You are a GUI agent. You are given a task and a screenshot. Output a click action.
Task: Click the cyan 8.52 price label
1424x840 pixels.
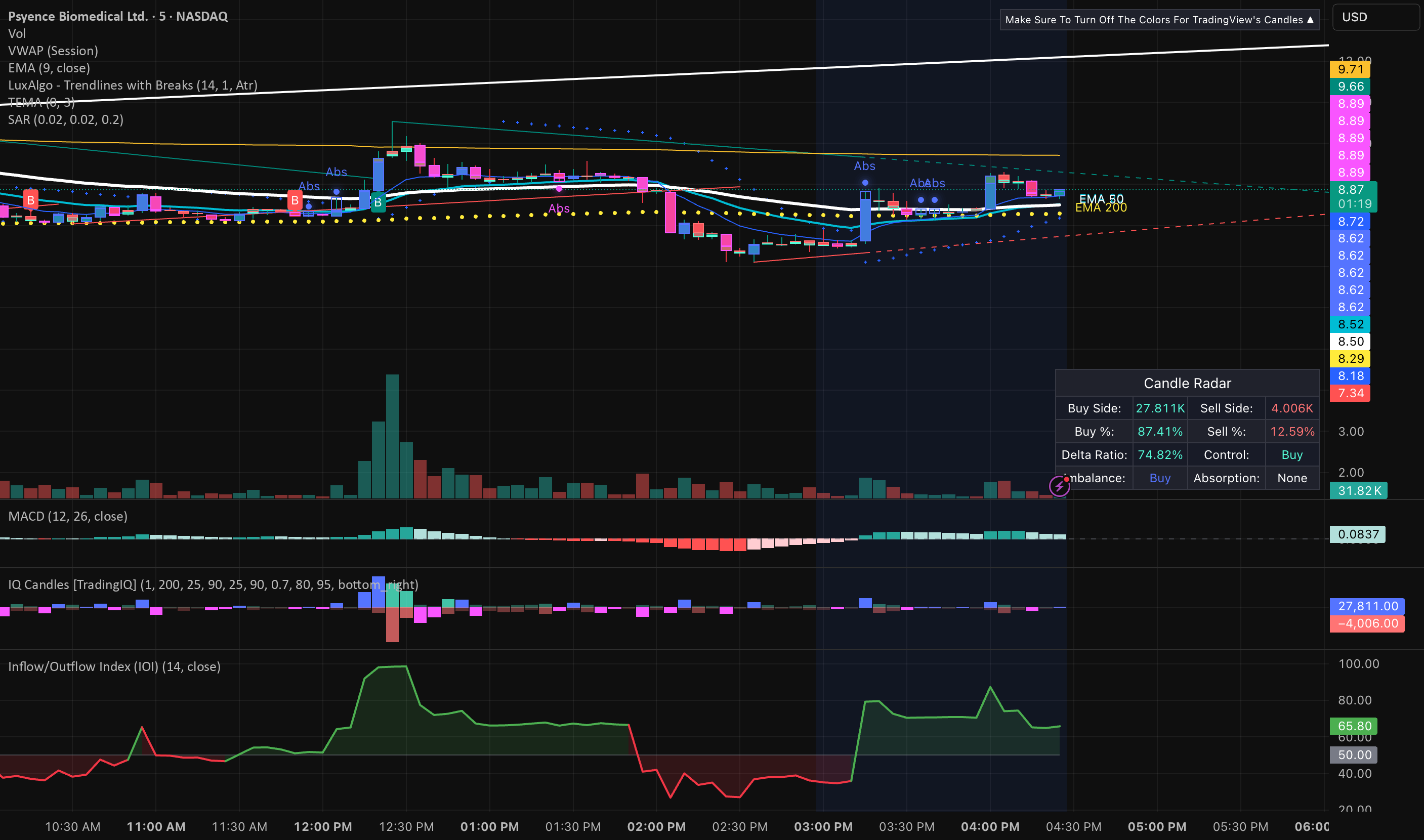[x=1350, y=324]
